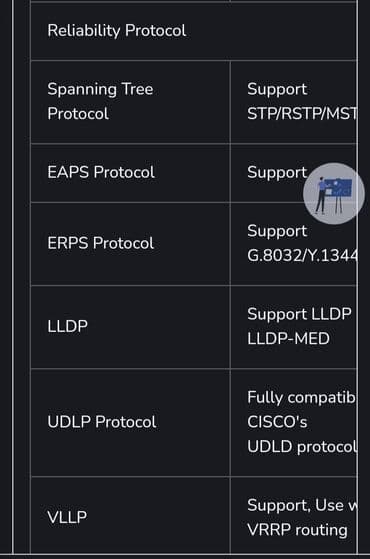Select the VRRP routing description cell
The image size is (370, 559).
(x=294, y=515)
